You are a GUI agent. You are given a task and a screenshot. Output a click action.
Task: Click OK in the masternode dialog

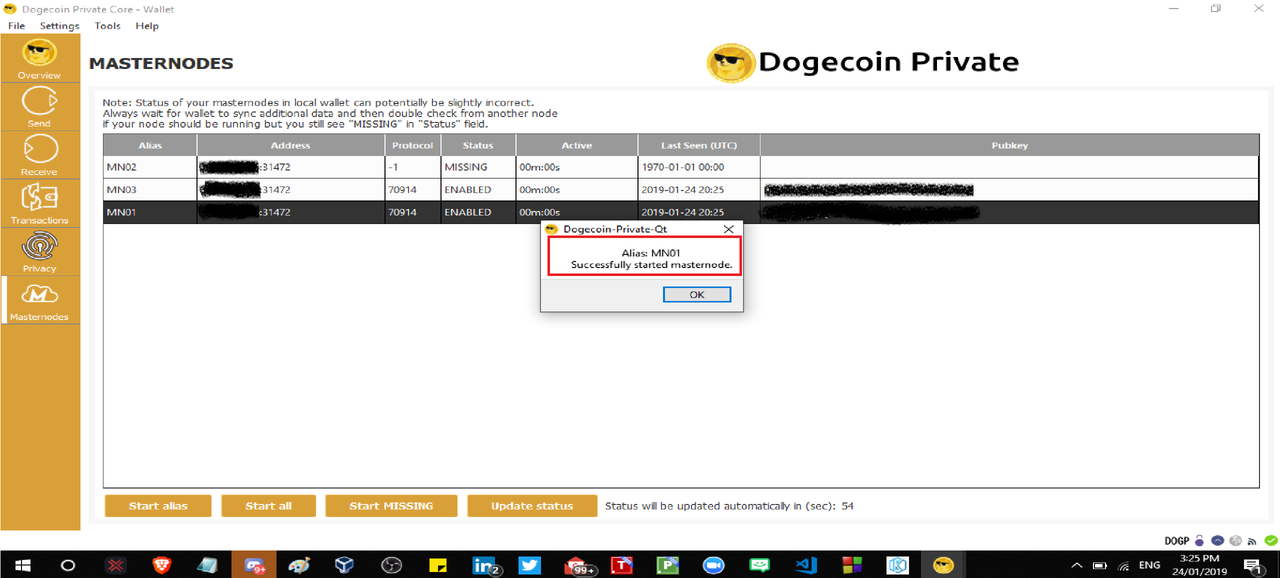[x=697, y=294]
